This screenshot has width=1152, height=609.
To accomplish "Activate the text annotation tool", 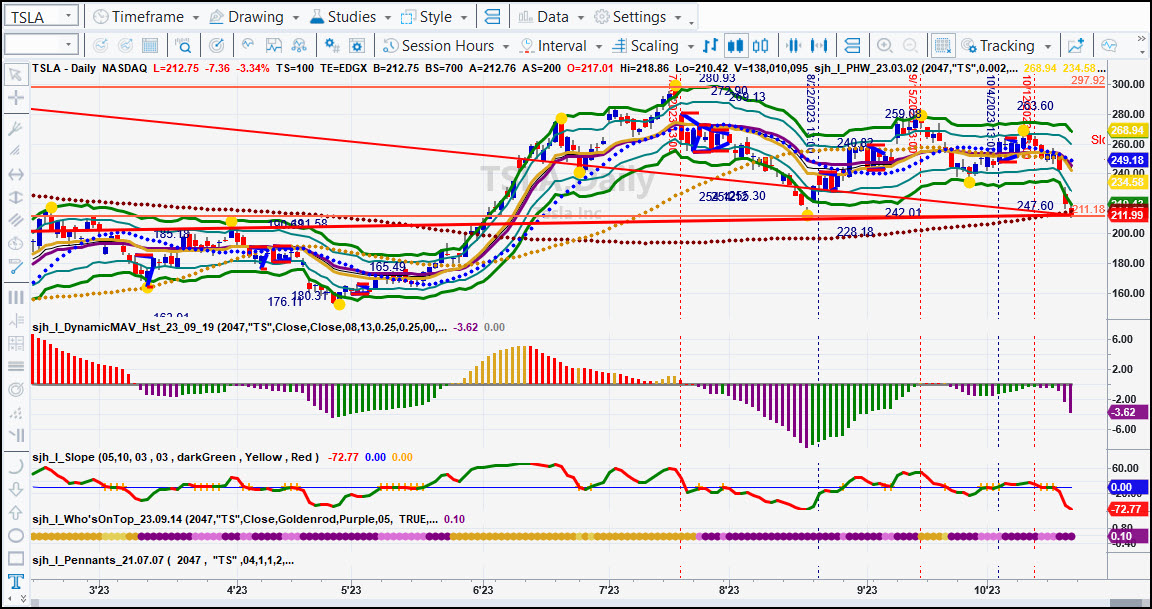I will tap(15, 582).
